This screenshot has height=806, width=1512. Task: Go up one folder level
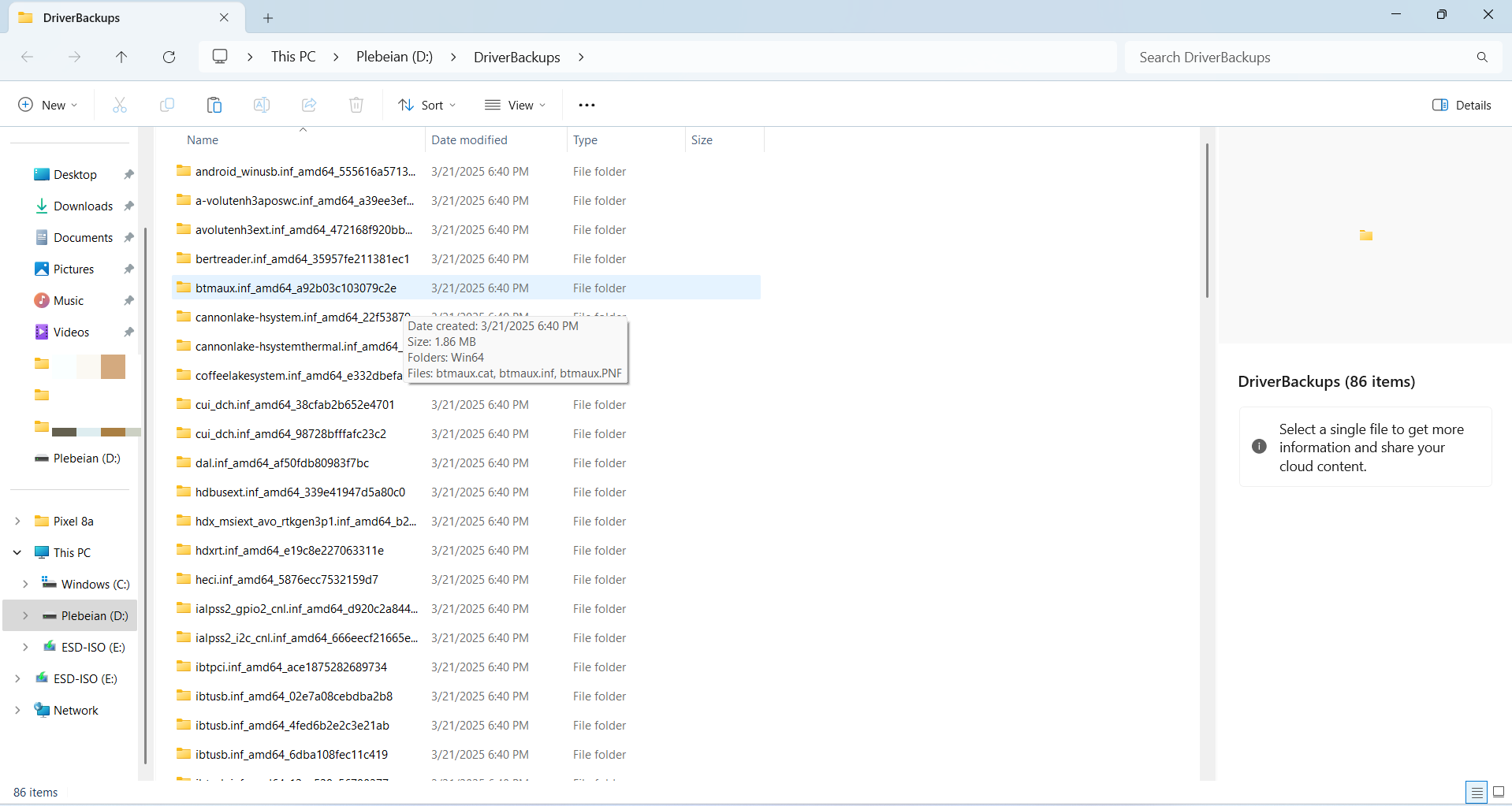(121, 57)
